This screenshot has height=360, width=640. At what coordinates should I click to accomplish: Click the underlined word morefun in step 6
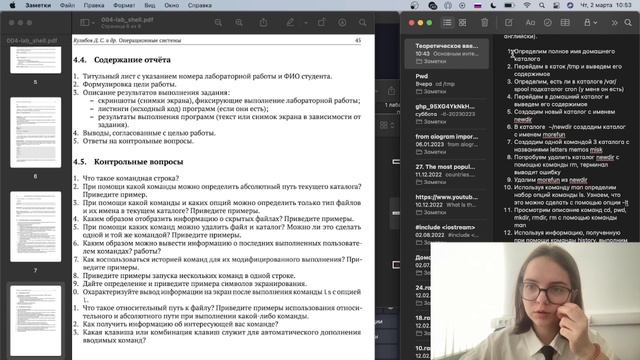pyautogui.click(x=554, y=134)
